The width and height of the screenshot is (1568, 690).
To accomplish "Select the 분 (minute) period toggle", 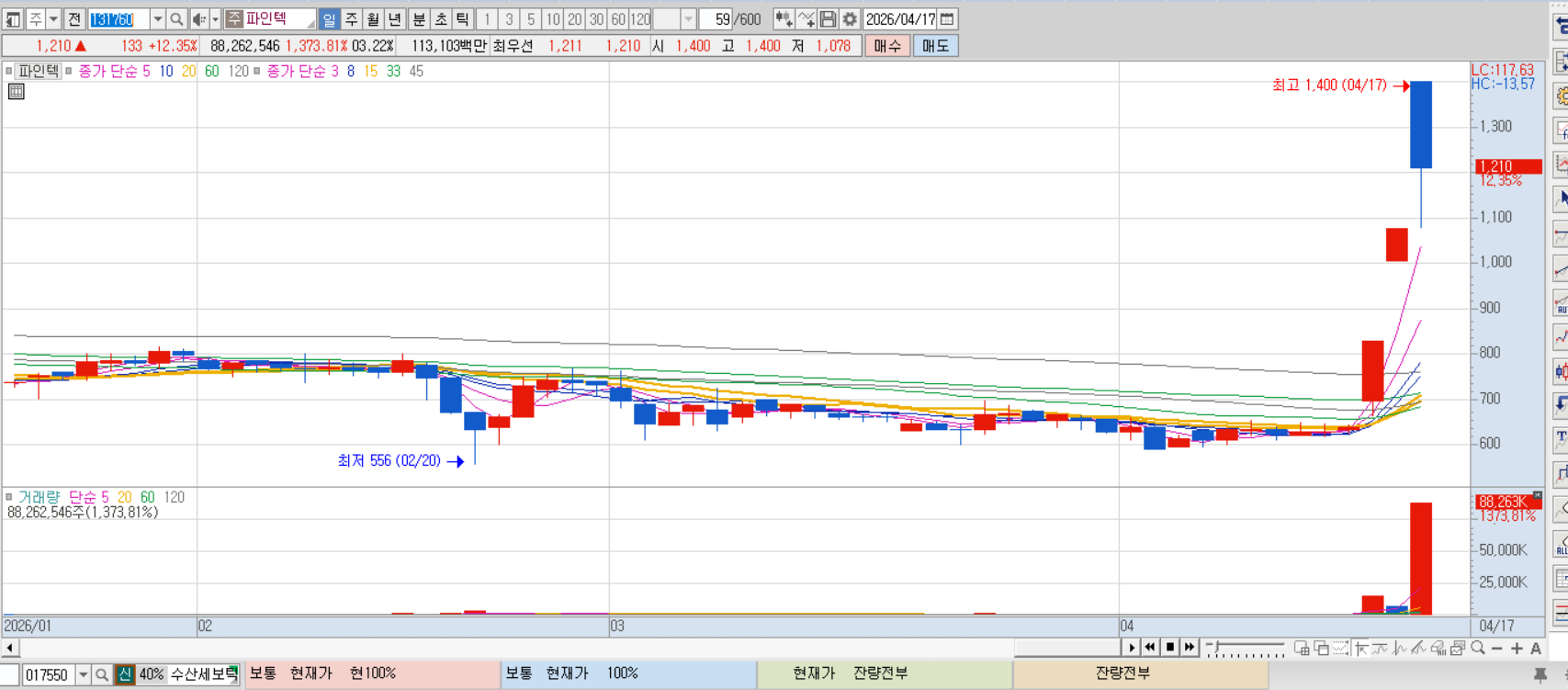I will 419,19.
